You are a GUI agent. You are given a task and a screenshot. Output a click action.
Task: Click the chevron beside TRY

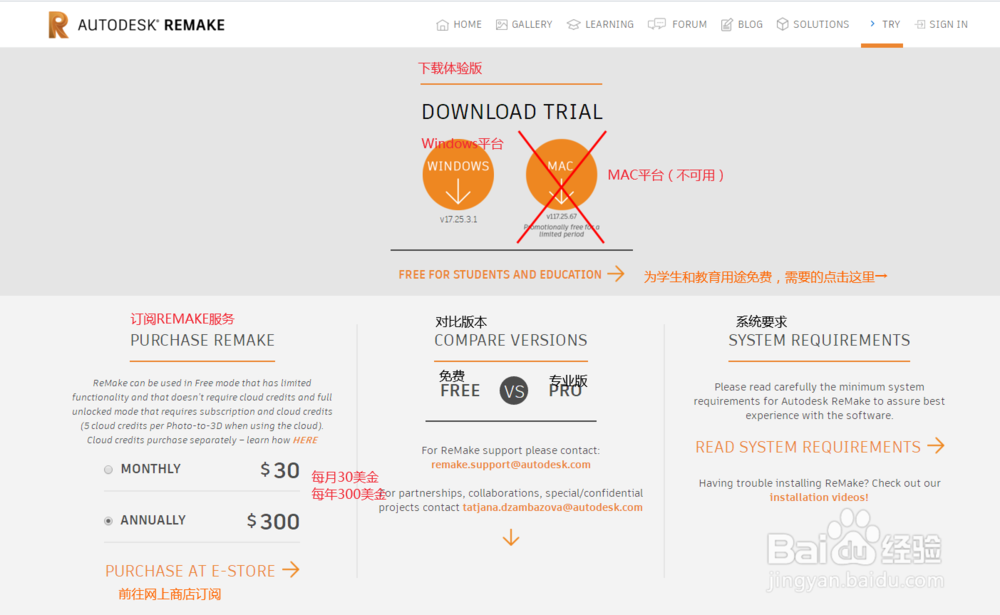click(x=872, y=24)
